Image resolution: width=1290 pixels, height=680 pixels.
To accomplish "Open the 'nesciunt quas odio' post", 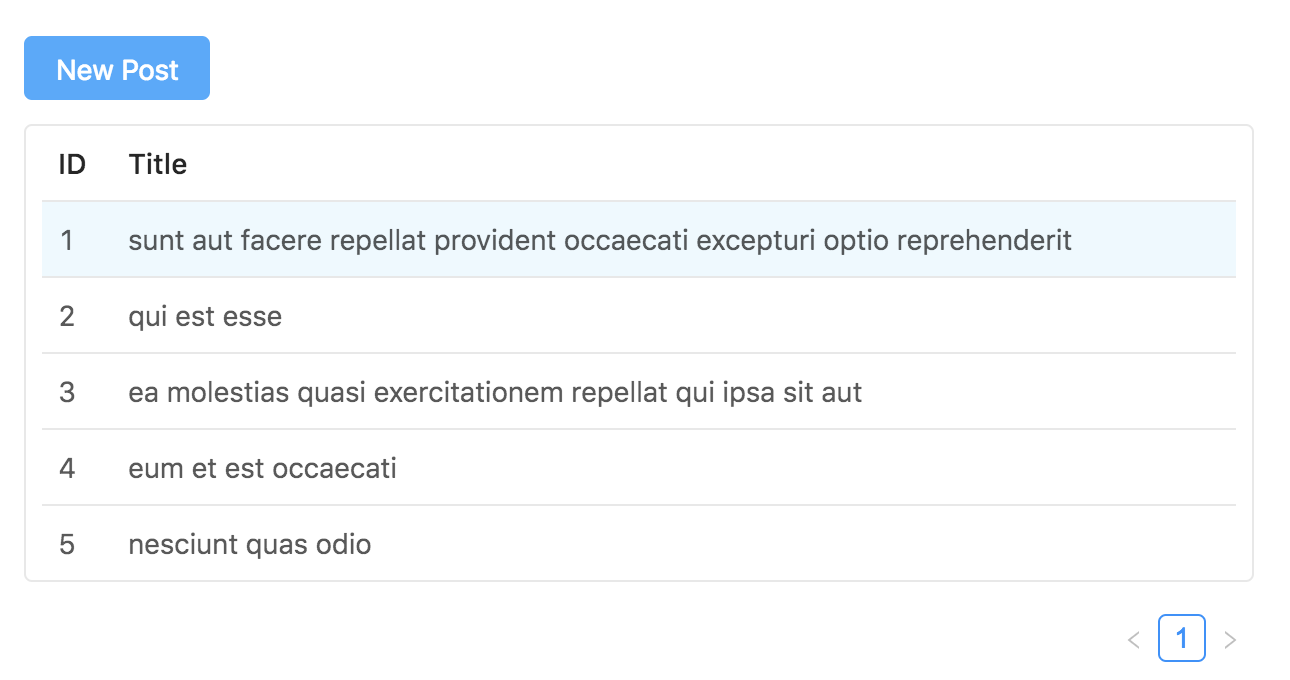I will tap(249, 545).
